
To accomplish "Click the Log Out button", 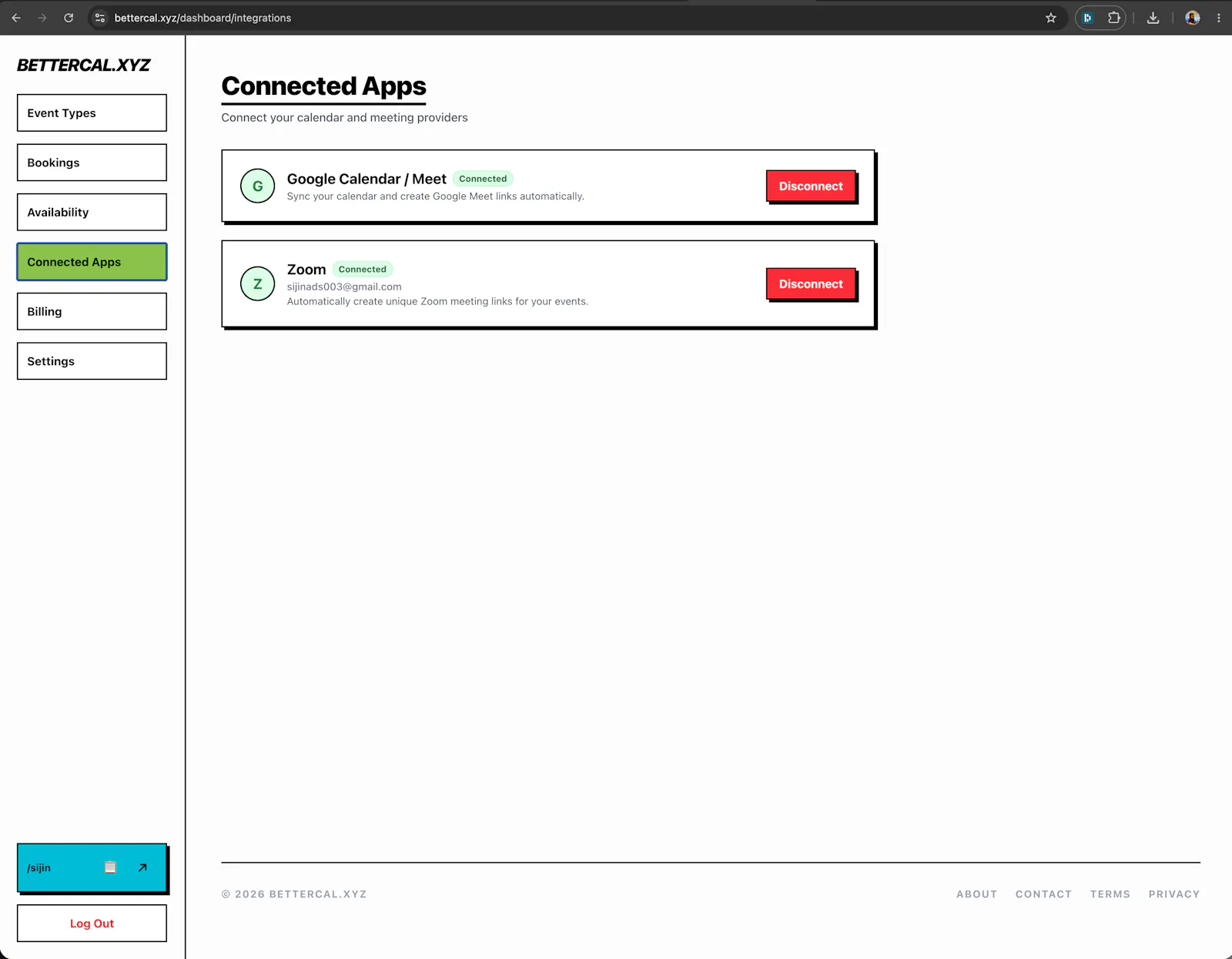I will (92, 923).
